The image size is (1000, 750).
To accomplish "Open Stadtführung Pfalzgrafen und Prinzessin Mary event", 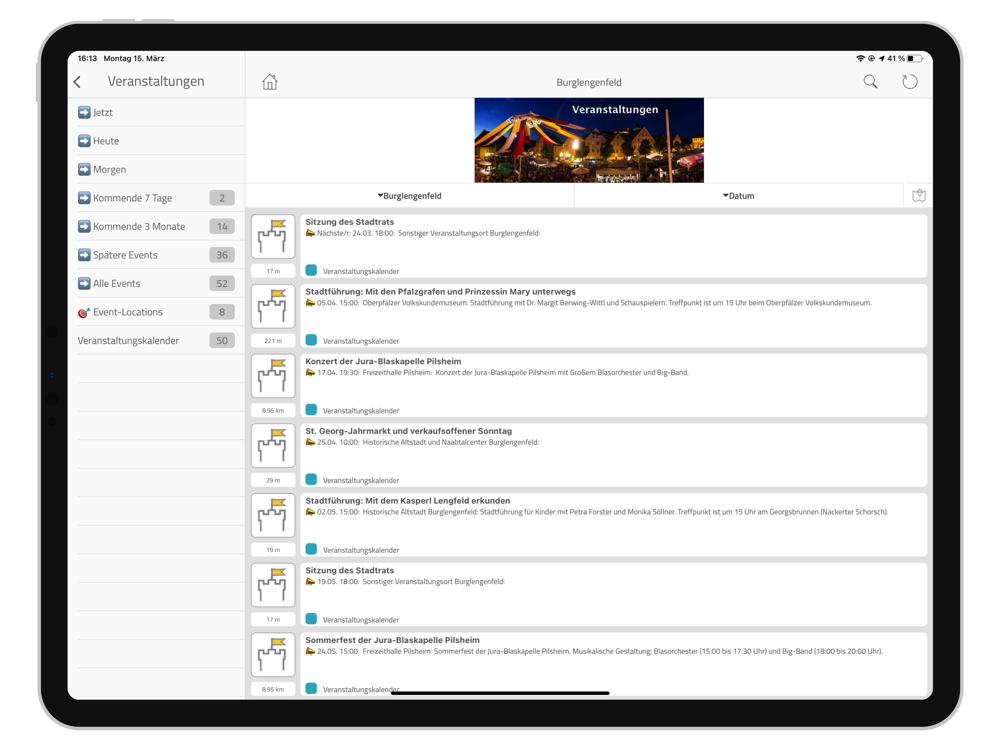I will pyautogui.click(x=614, y=315).
